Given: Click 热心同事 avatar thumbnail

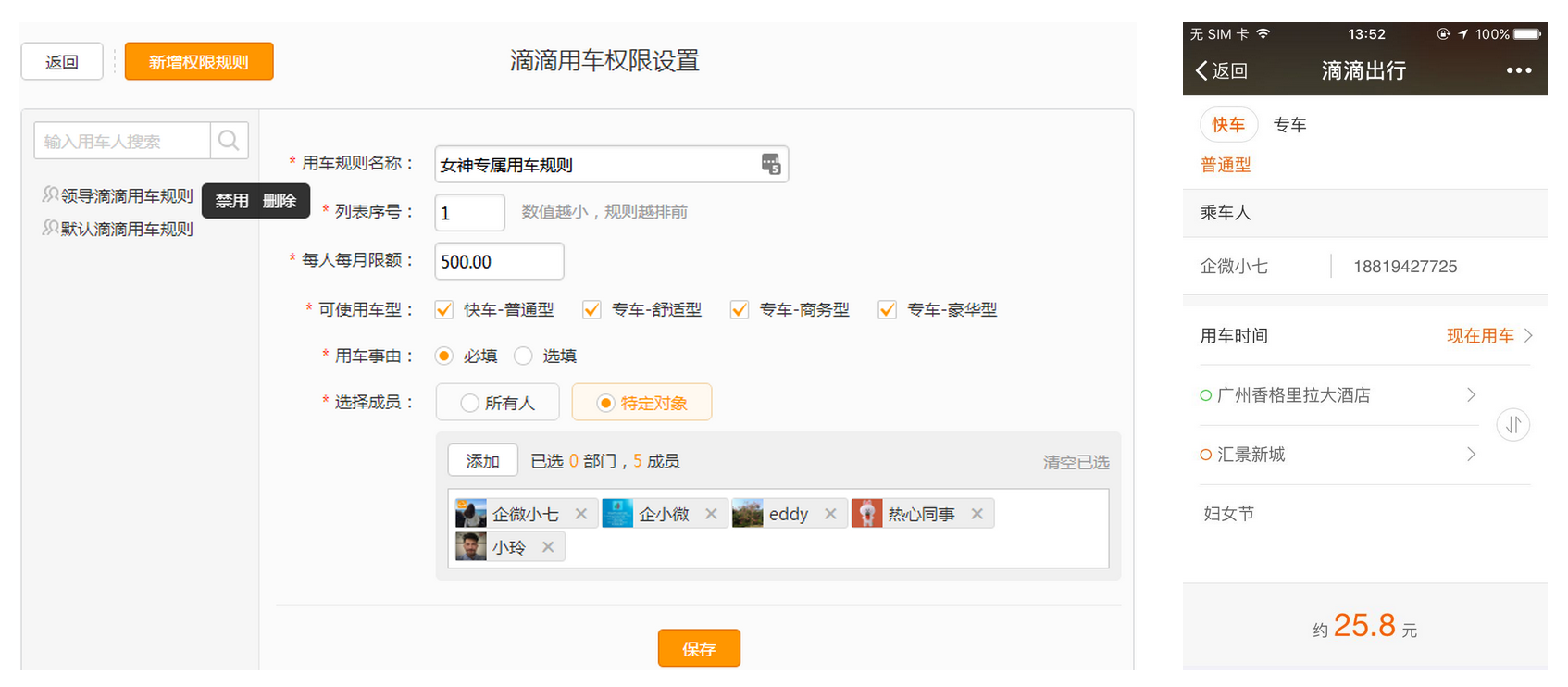Looking at the screenshot, I should point(867,514).
